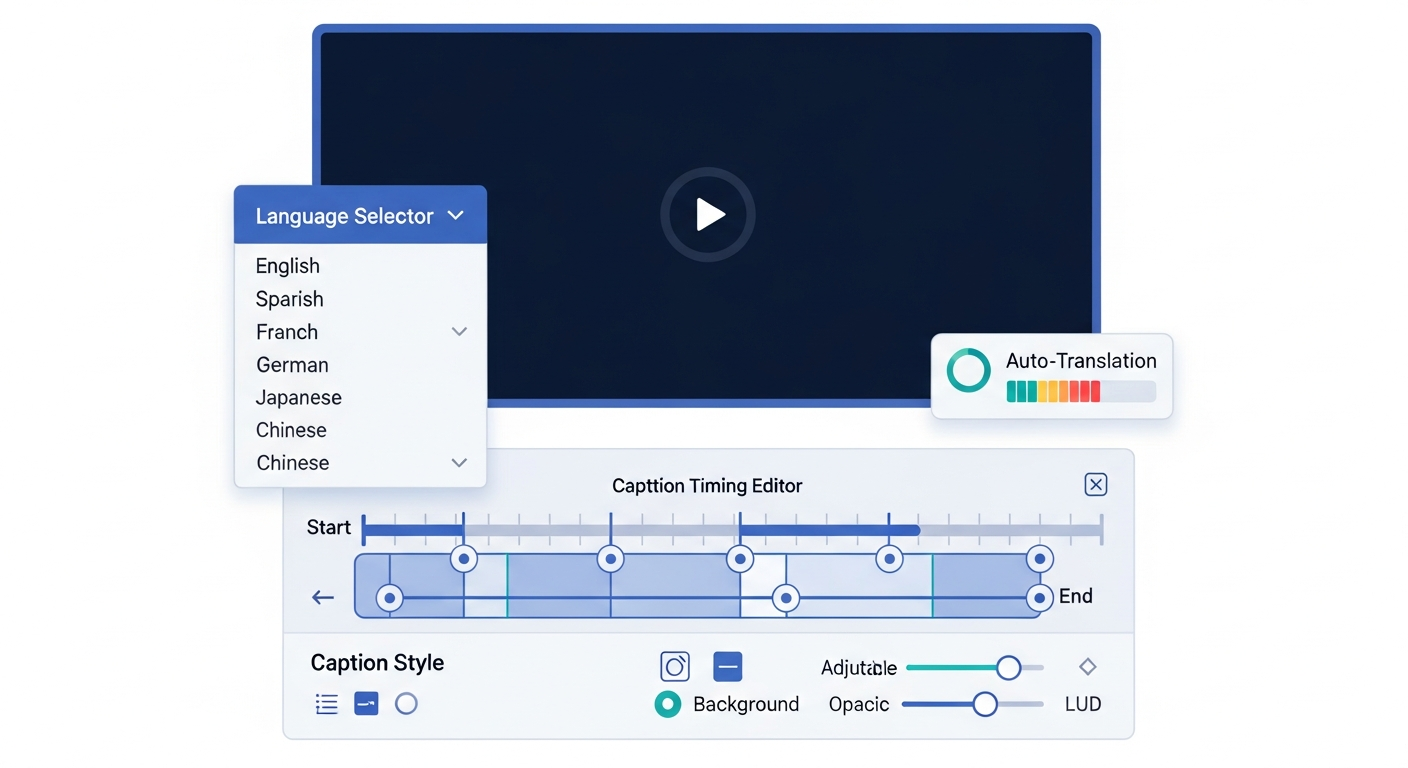Screen dimensions: 1408x768
Task: Select German from the language list
Action: tap(292, 365)
